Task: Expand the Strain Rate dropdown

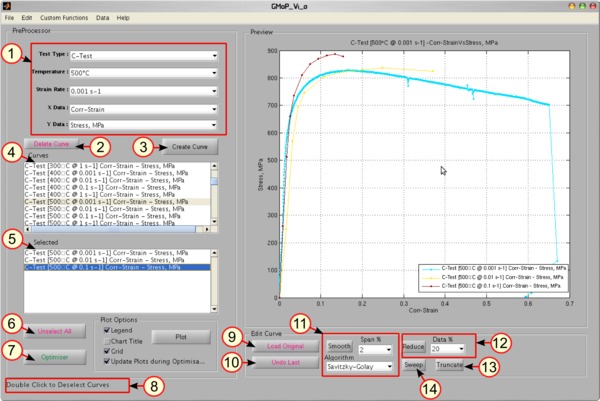Action: [143, 91]
